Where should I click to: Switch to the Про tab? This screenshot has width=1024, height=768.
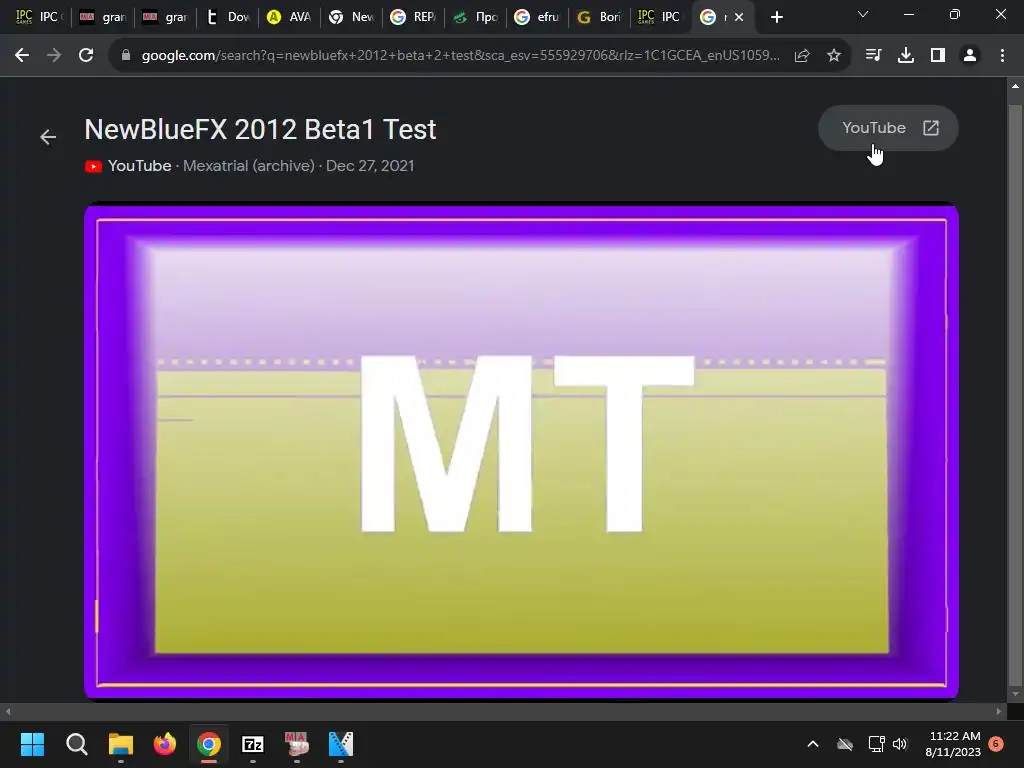476,17
